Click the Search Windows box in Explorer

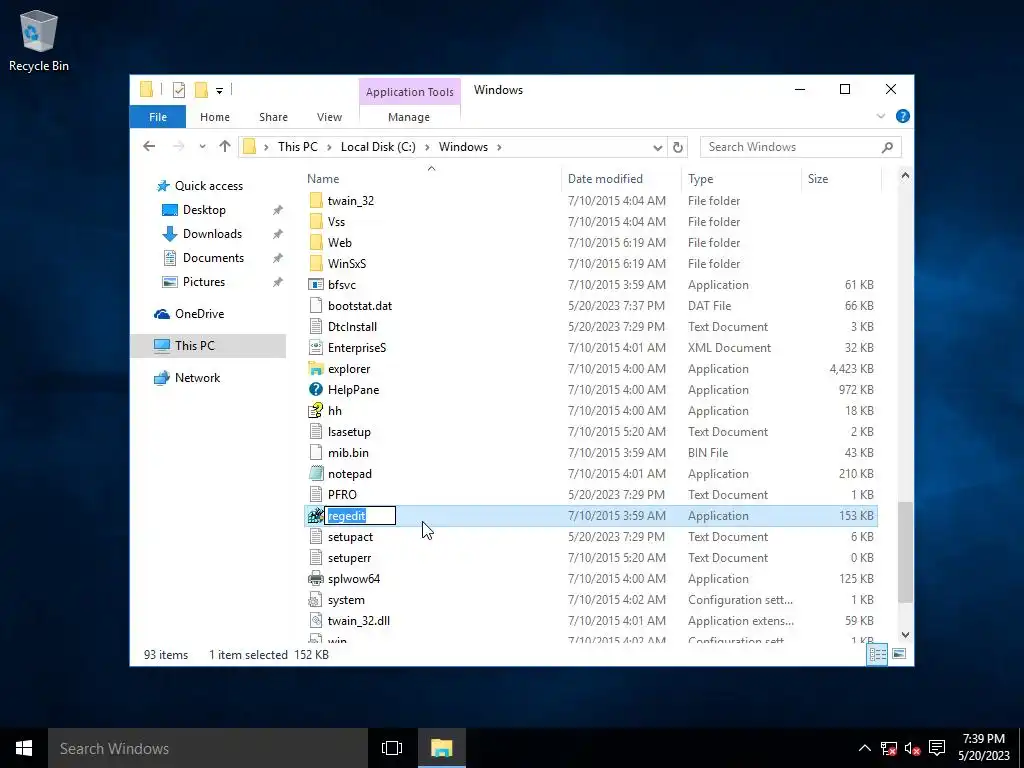[801, 147]
